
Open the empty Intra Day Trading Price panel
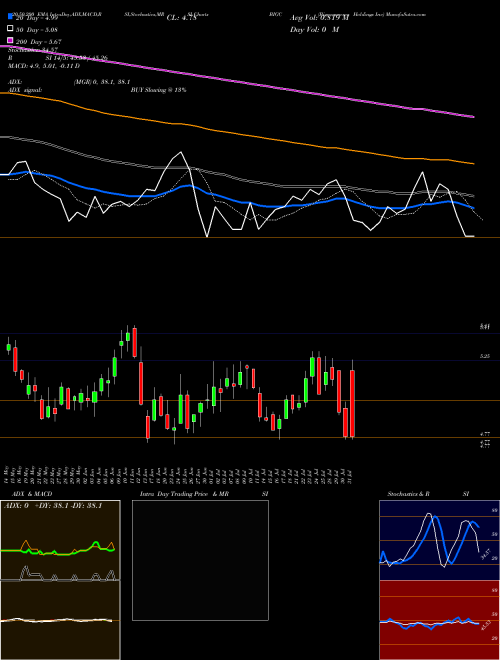(x=200, y=560)
